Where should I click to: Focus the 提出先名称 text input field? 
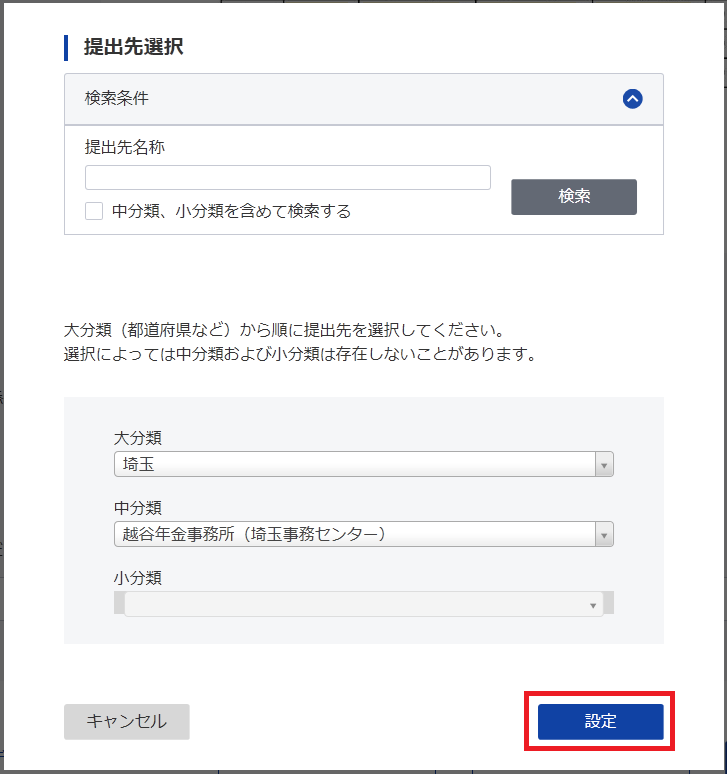pos(288,178)
